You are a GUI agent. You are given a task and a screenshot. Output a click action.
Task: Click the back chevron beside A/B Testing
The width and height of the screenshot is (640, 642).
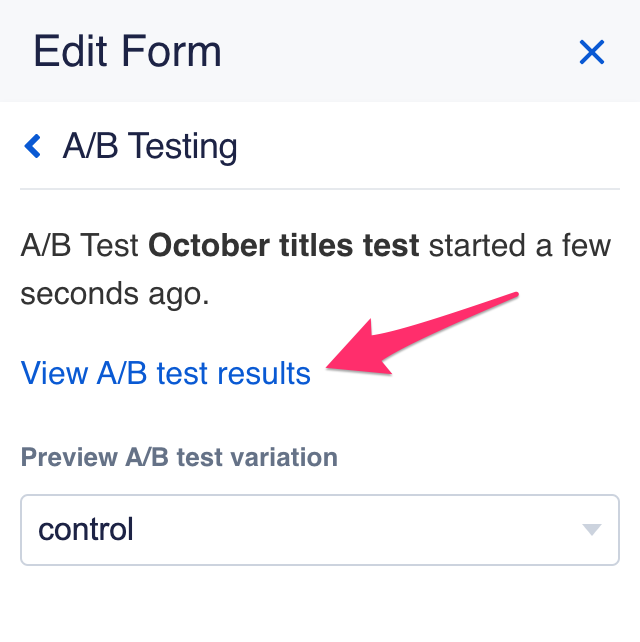coord(33,147)
